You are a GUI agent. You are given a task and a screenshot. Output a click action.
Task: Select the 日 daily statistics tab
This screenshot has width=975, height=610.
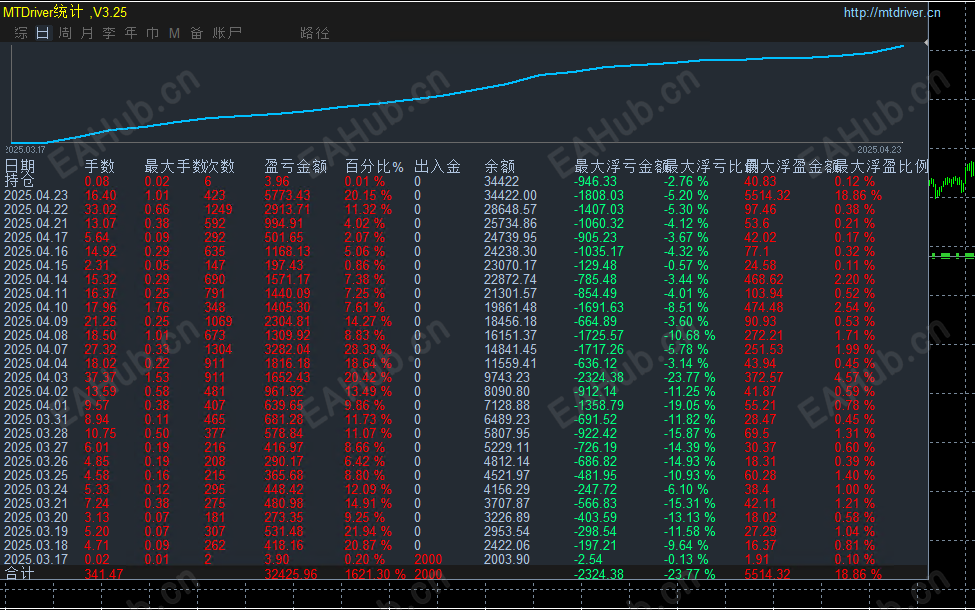pyautogui.click(x=42, y=33)
